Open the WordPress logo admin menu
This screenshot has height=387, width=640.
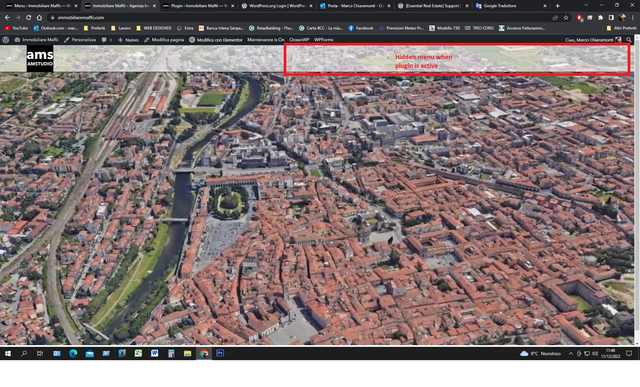click(6, 40)
